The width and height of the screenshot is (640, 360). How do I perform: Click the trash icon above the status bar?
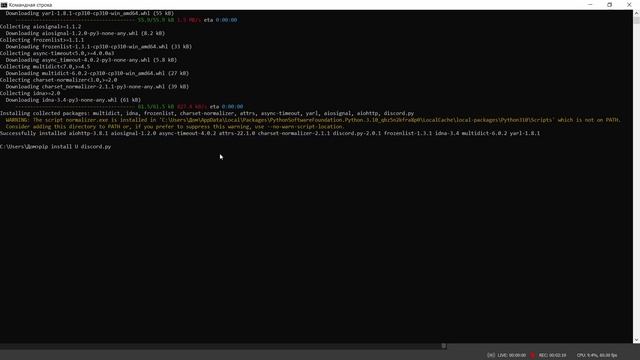point(444,346)
